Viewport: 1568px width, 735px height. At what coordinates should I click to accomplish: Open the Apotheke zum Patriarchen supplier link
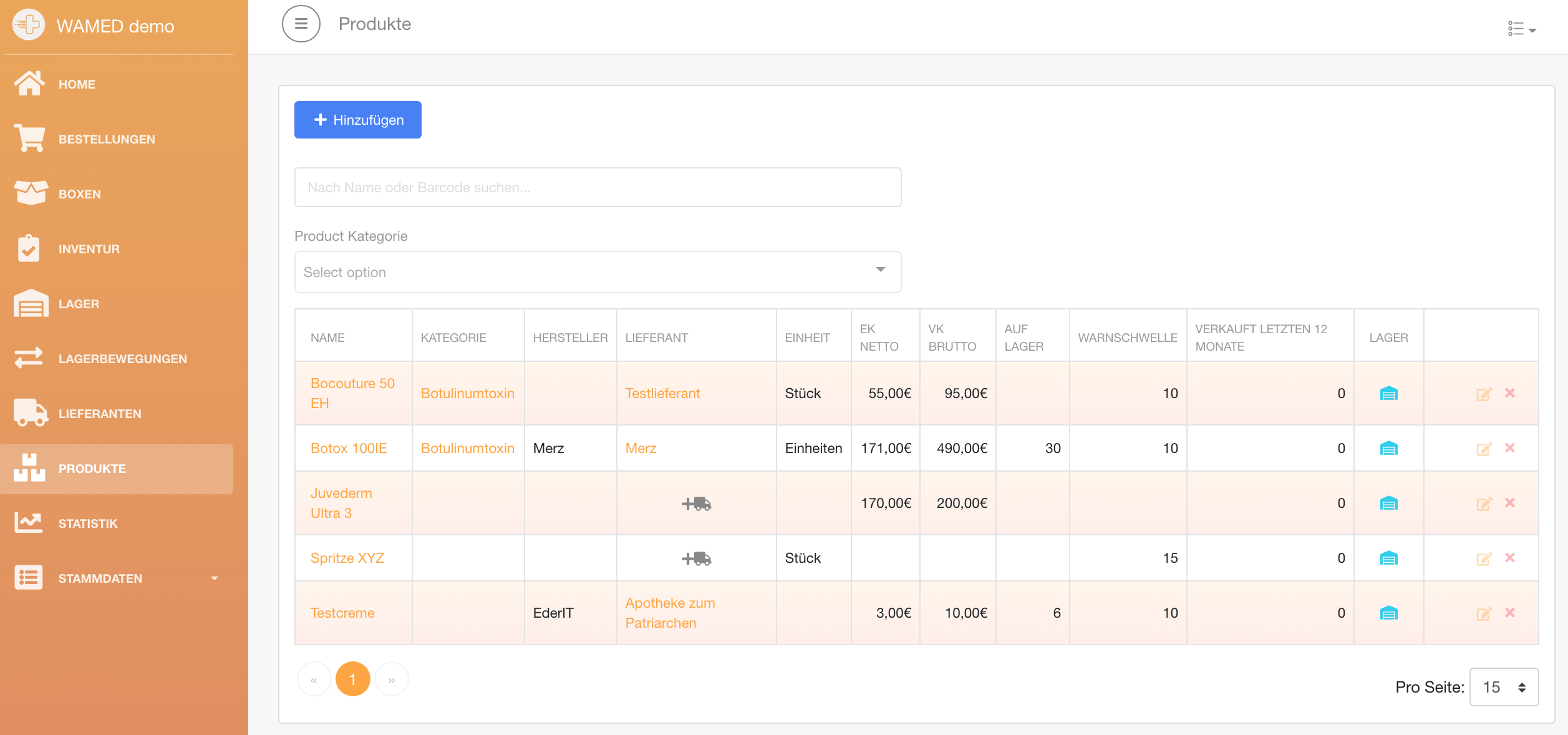670,613
